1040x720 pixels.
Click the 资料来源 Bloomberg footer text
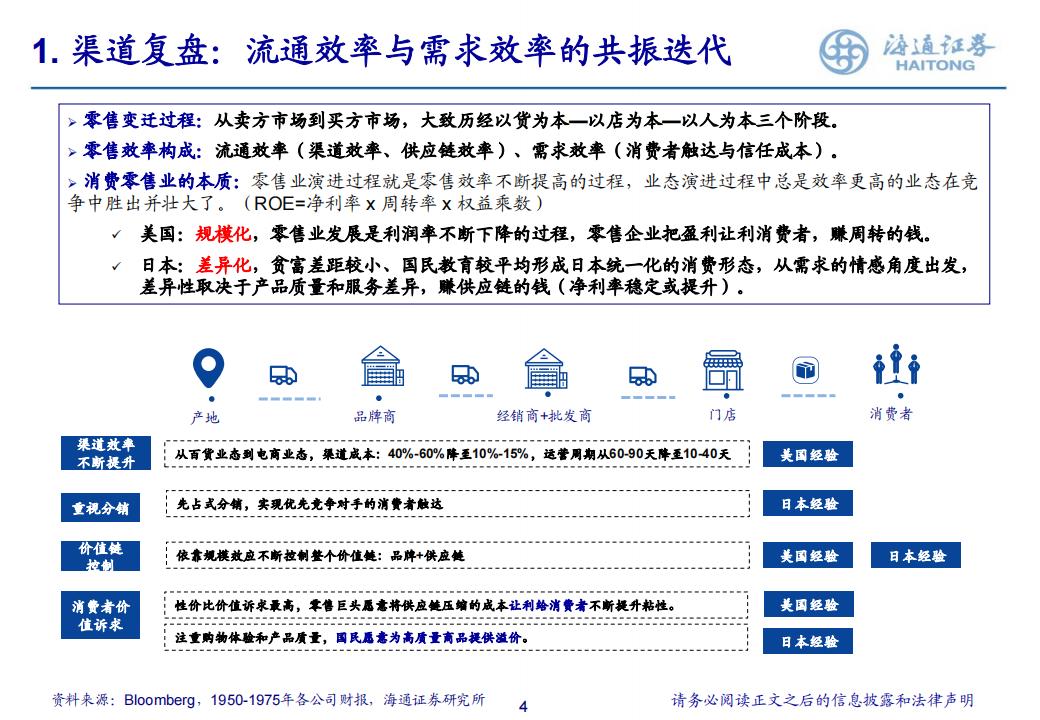tap(269, 699)
